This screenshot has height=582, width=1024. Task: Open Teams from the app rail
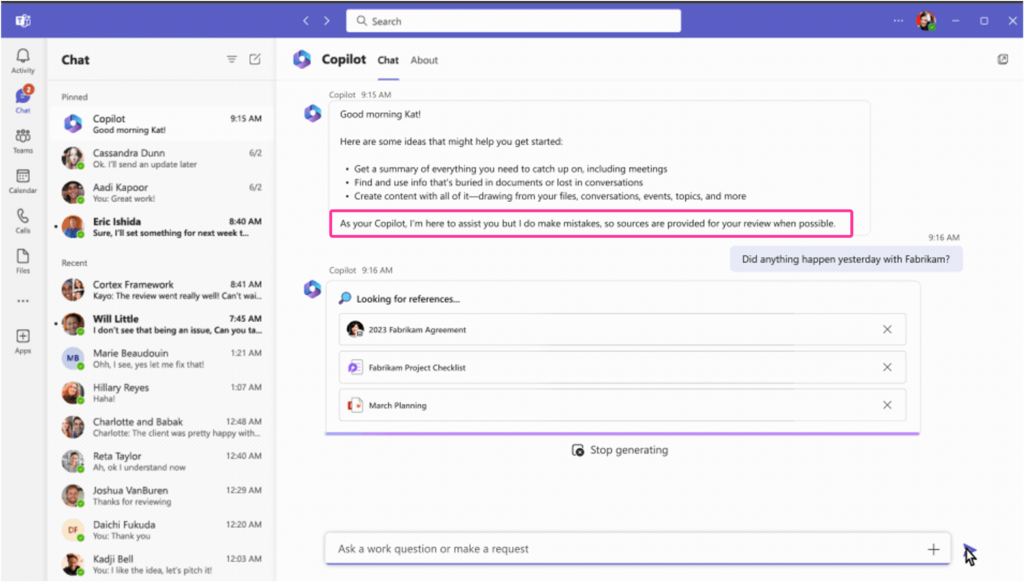[x=22, y=139]
